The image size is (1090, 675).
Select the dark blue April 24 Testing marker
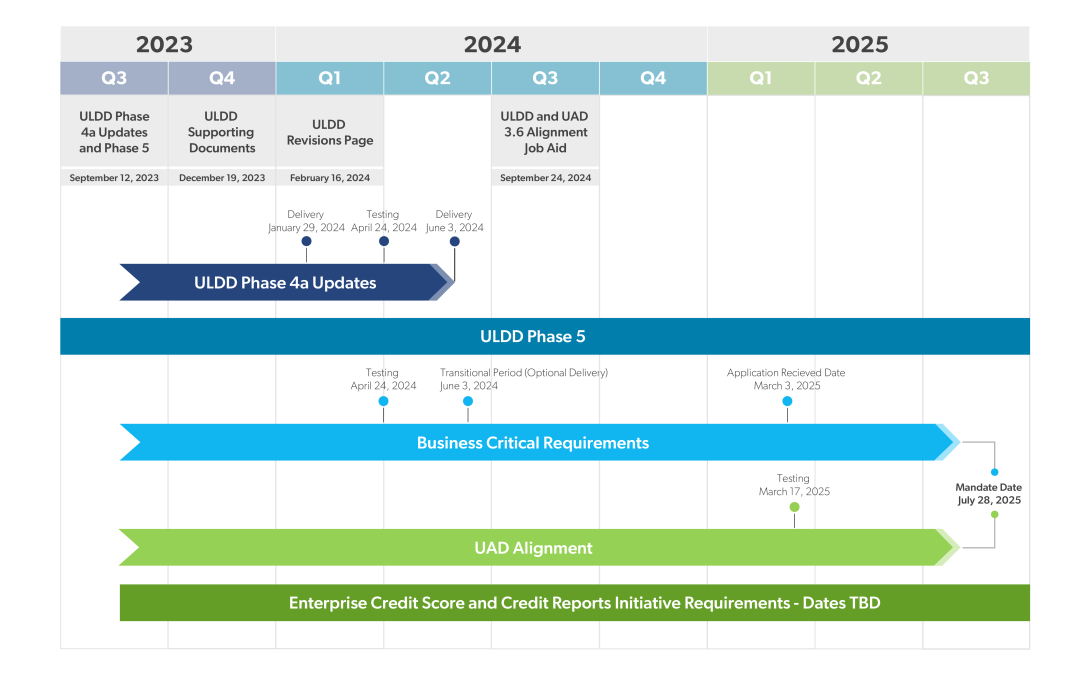[384, 241]
